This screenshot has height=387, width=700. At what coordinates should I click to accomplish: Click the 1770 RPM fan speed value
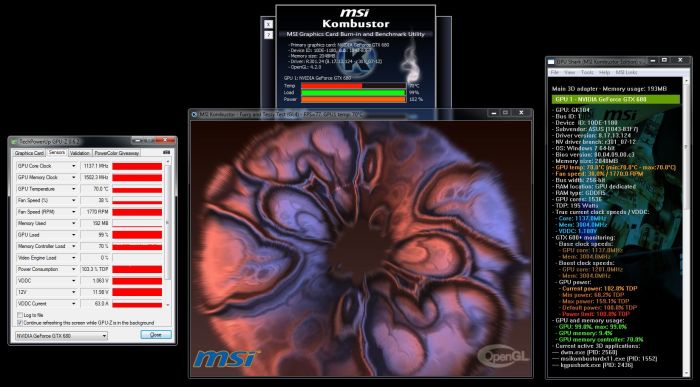point(94,212)
